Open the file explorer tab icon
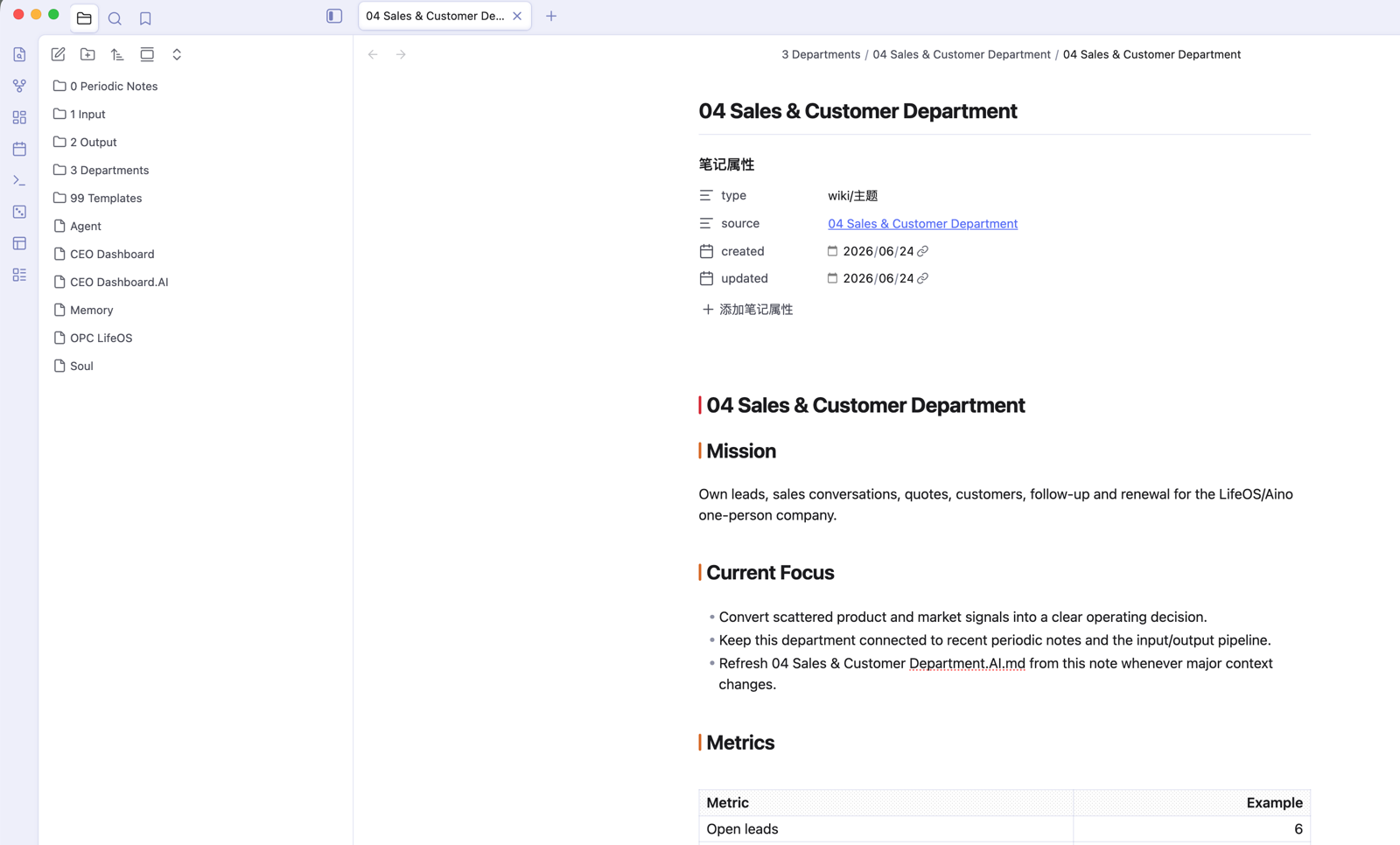Image resolution: width=1400 pixels, height=845 pixels. (84, 17)
